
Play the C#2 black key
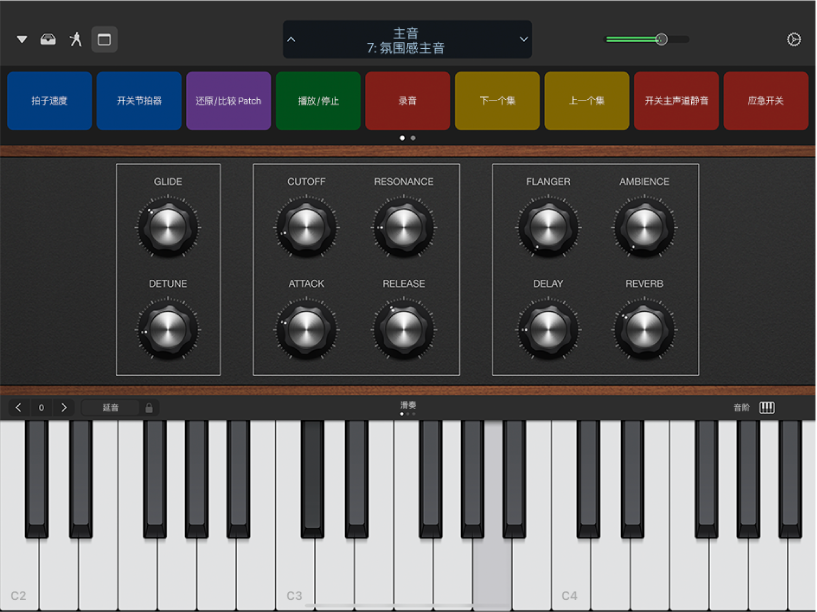pos(36,479)
